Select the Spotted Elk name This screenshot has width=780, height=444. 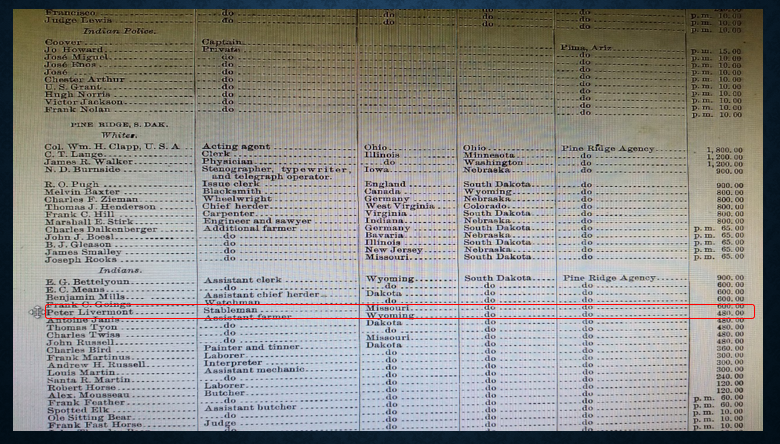[78, 410]
